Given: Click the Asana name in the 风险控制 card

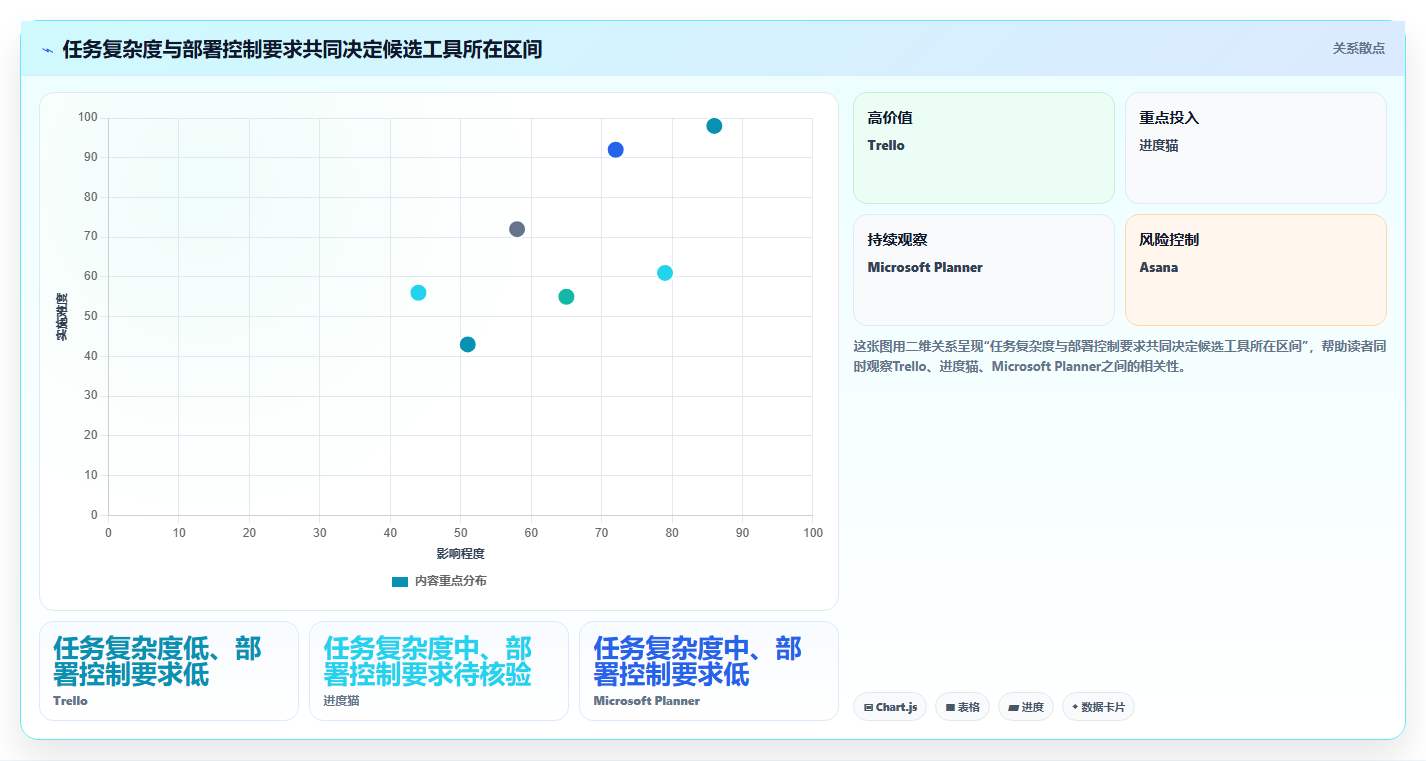Looking at the screenshot, I should pyautogui.click(x=1159, y=268).
